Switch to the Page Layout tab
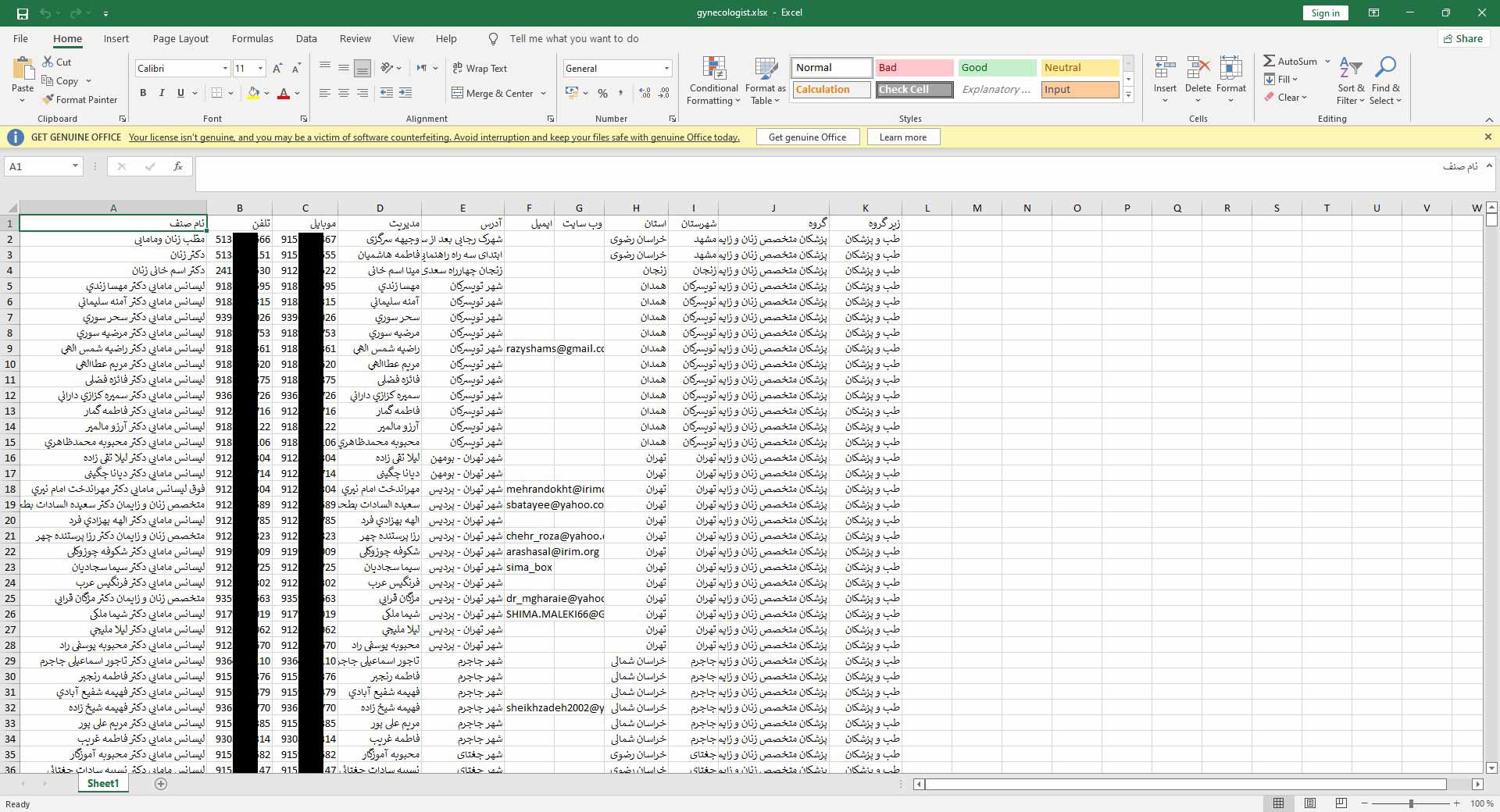1500x812 pixels. [x=180, y=39]
